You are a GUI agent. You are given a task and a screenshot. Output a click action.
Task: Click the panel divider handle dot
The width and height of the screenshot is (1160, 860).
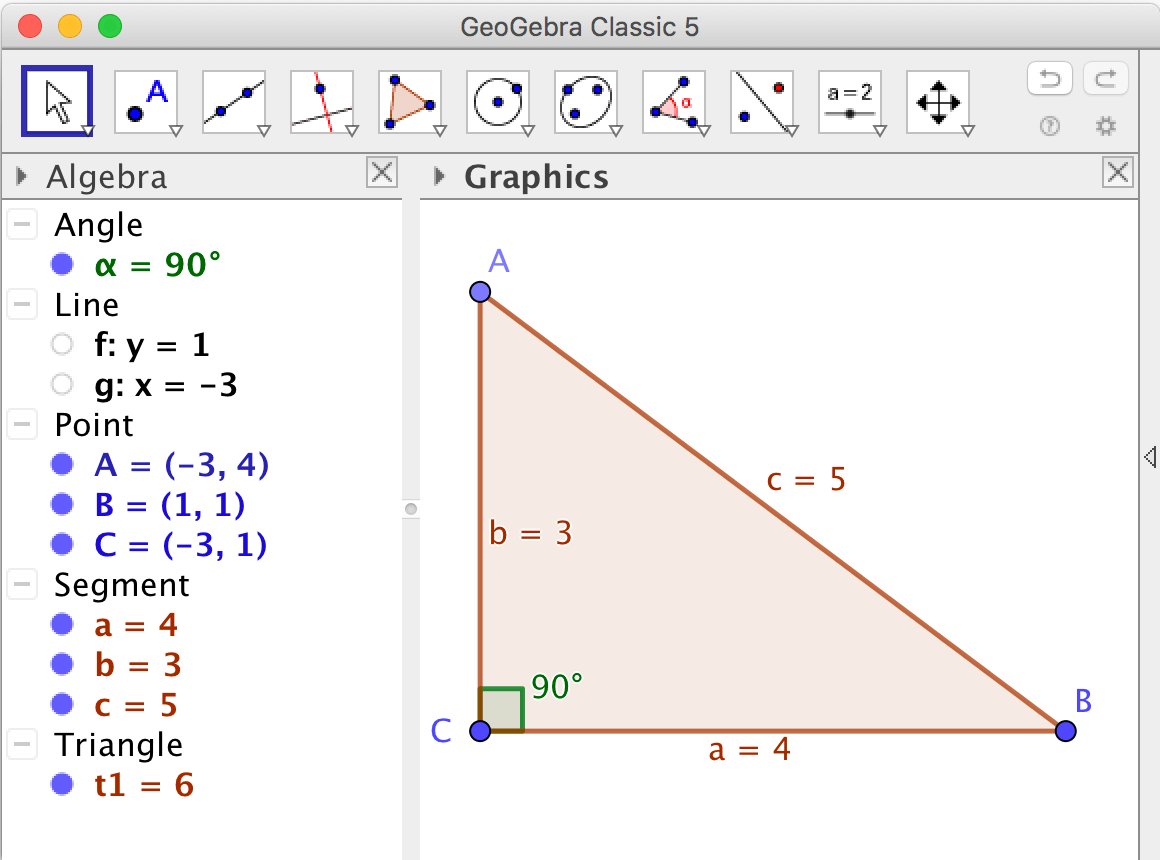pyautogui.click(x=411, y=508)
